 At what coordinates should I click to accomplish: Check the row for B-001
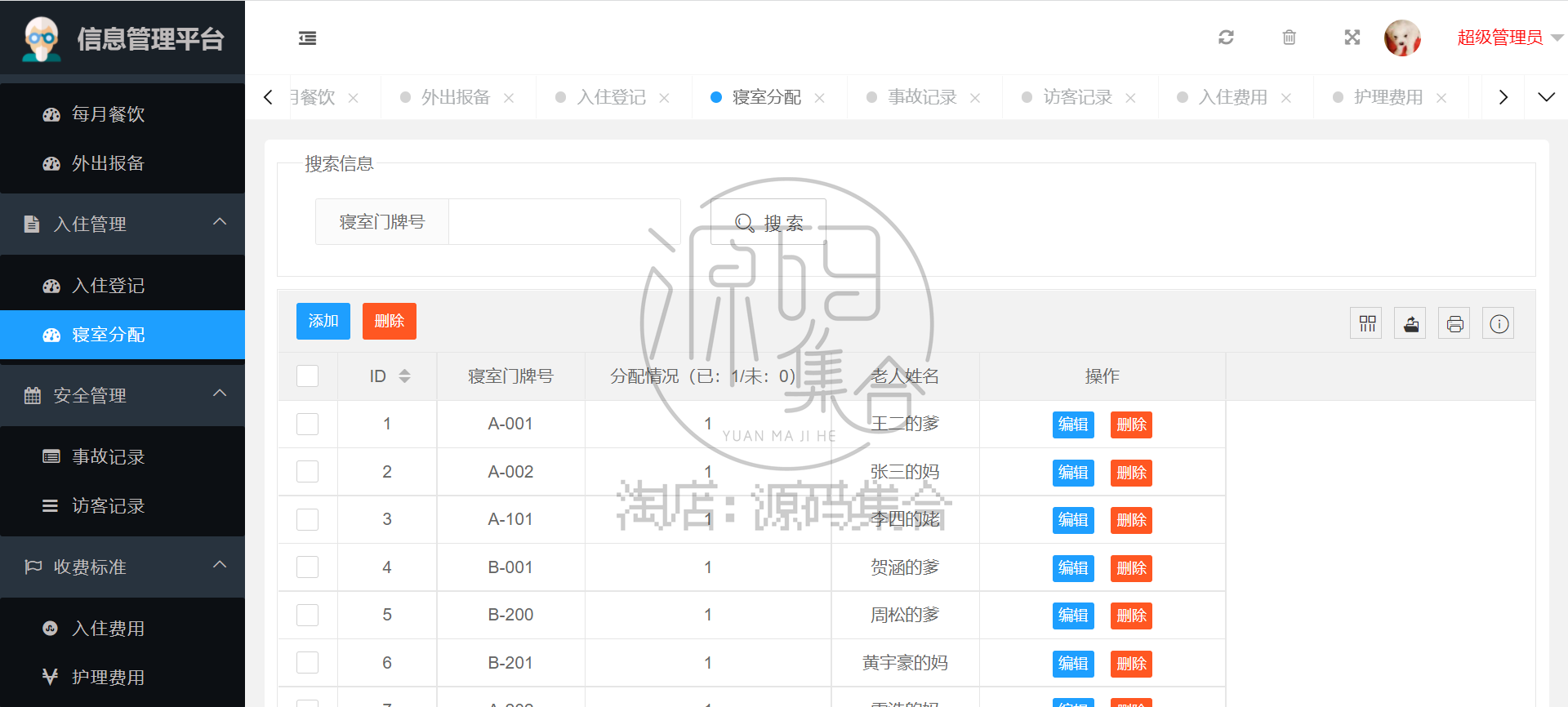308,567
